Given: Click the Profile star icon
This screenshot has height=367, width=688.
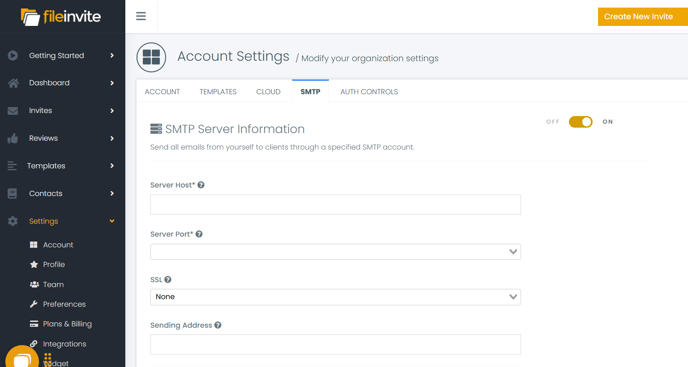Looking at the screenshot, I should point(34,264).
